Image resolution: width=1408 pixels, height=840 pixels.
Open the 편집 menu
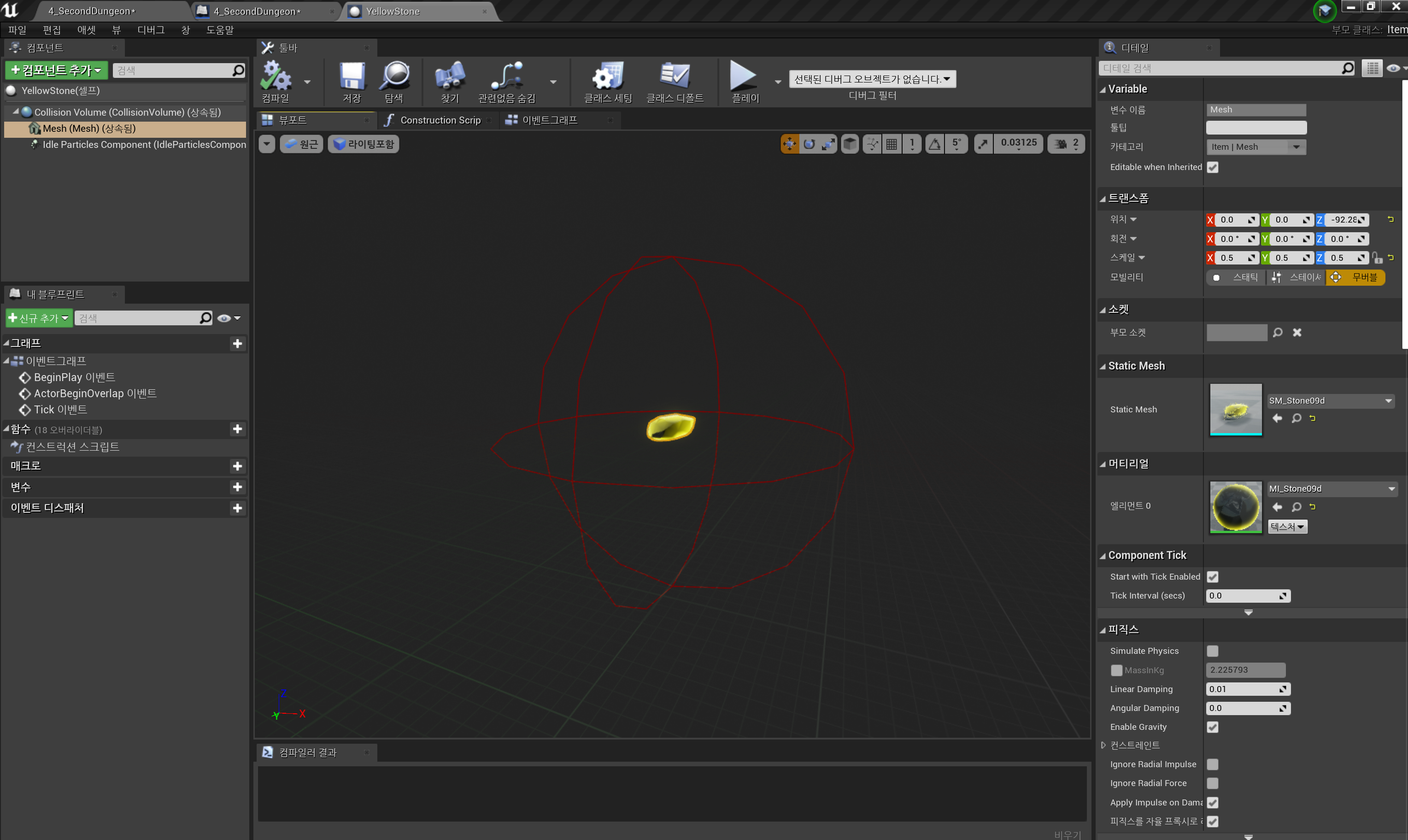click(52, 30)
